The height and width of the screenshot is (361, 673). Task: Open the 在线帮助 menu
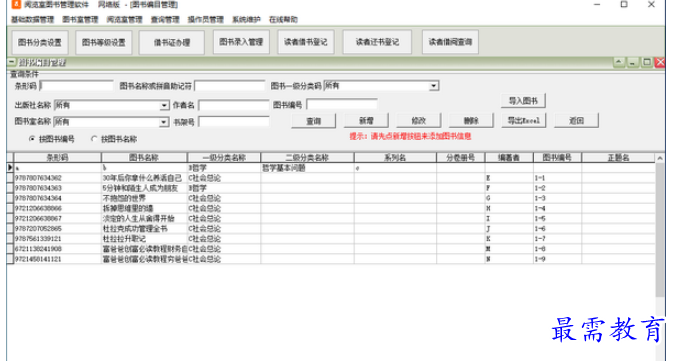point(283,20)
